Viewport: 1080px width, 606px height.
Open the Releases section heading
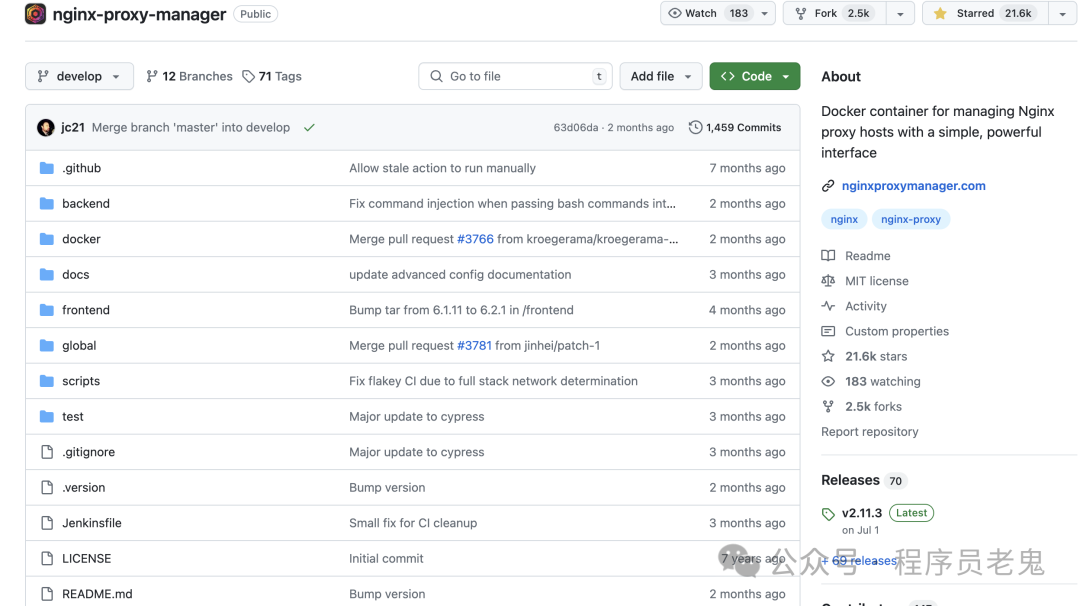click(850, 480)
